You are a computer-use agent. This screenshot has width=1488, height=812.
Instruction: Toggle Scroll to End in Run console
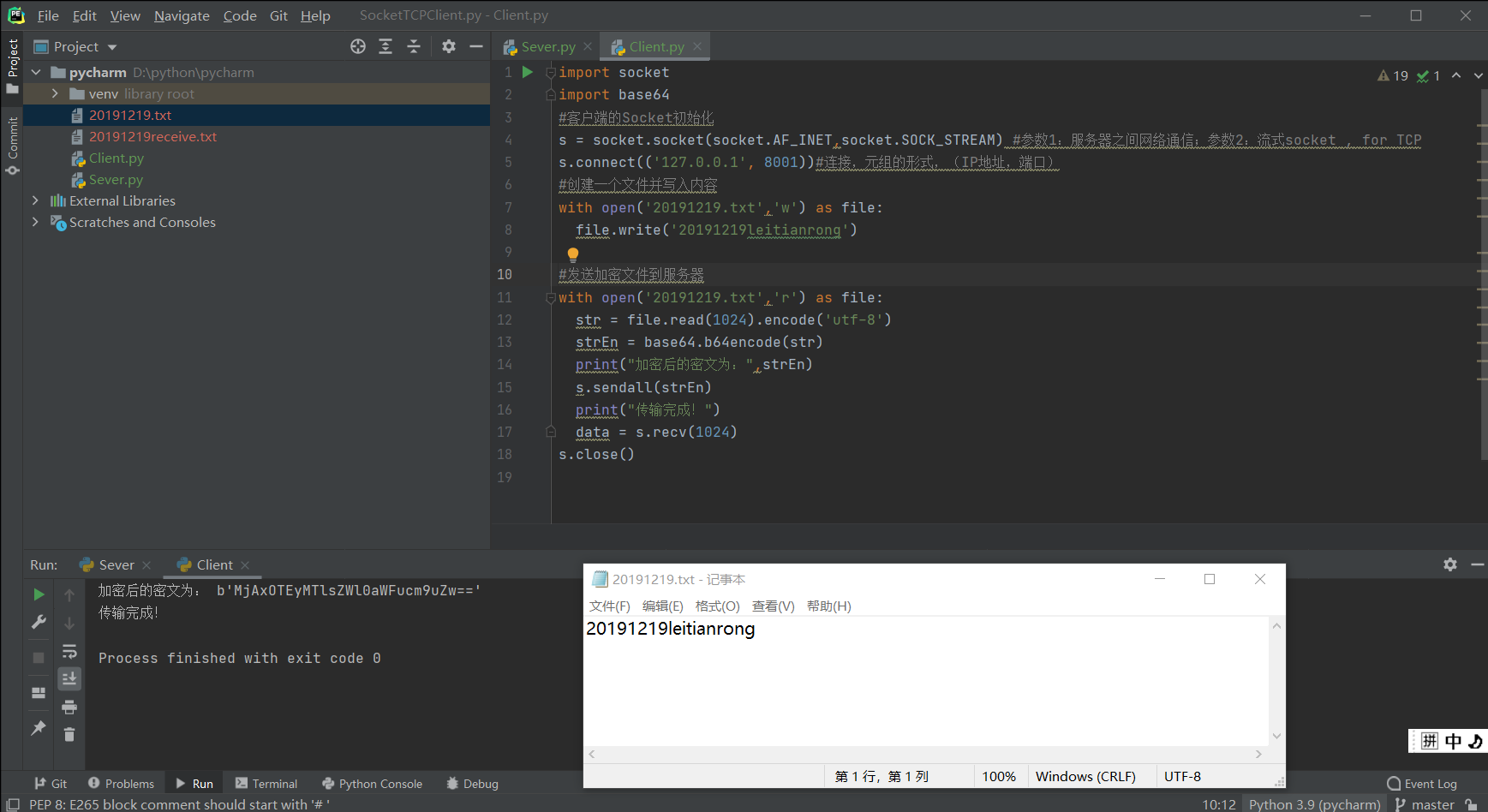click(x=69, y=678)
